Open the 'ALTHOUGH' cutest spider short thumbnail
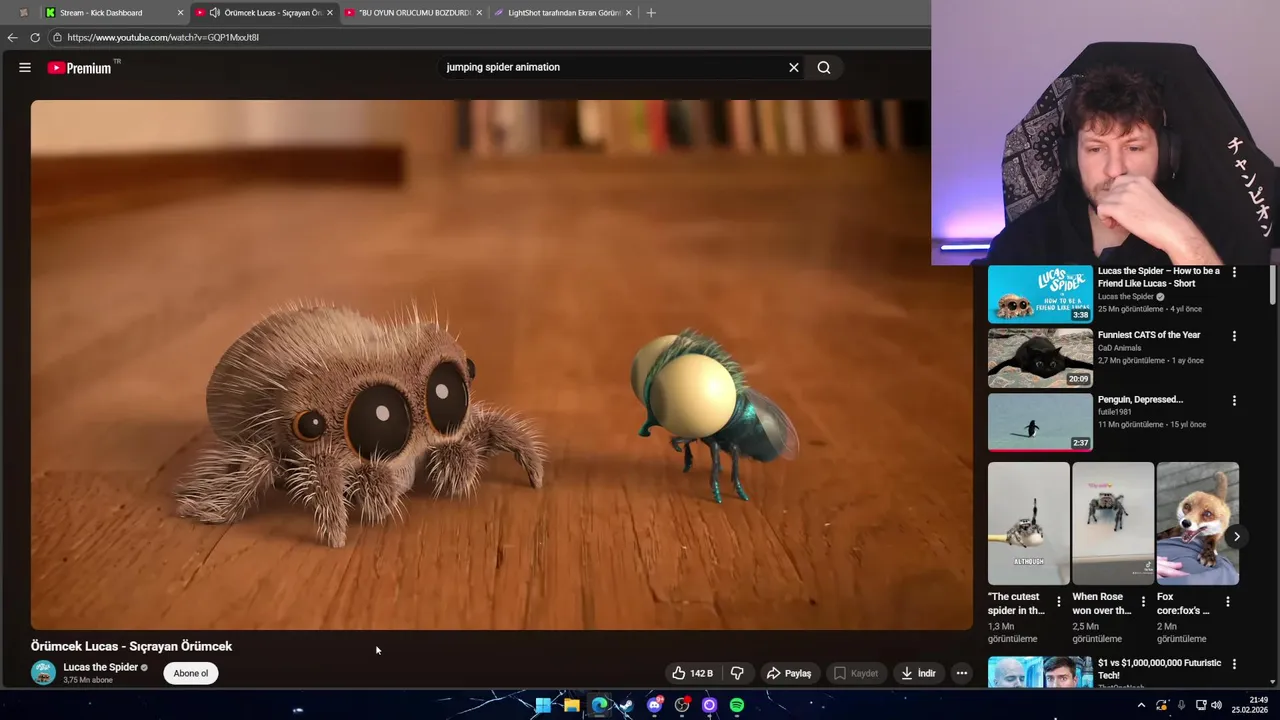1280x720 pixels. coord(1028,524)
